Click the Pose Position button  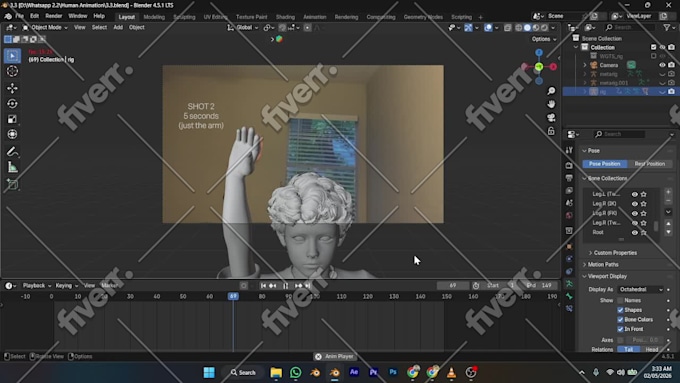point(605,164)
